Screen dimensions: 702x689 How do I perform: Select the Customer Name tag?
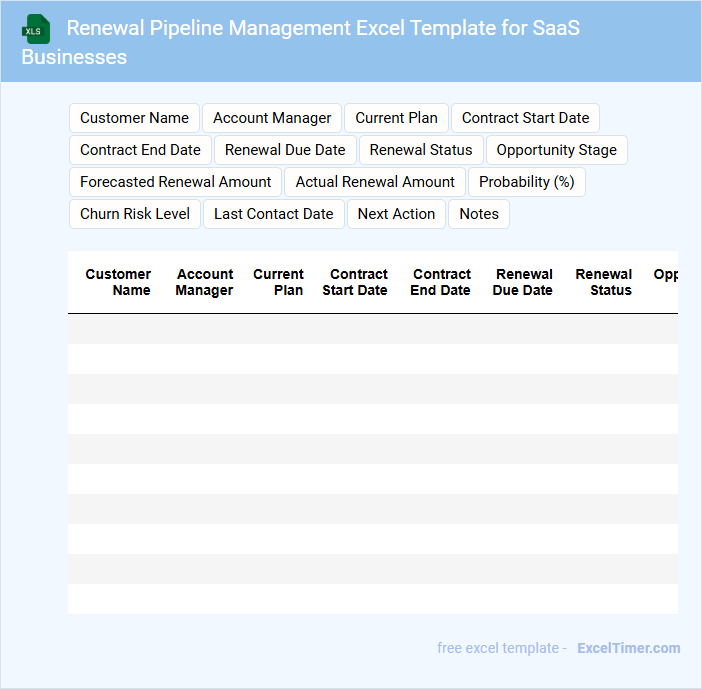pyautogui.click(x=134, y=118)
